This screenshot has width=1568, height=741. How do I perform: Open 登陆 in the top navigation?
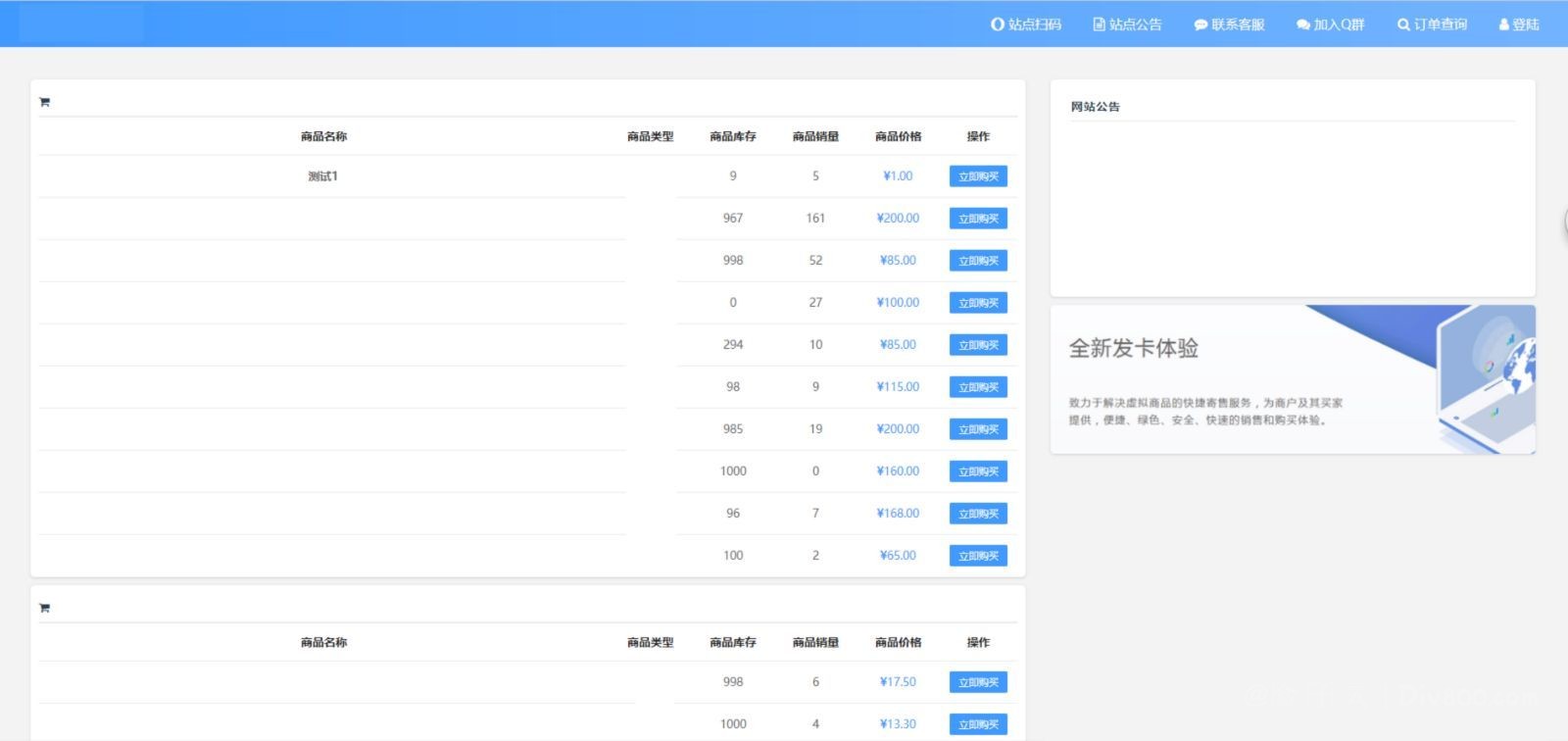click(x=1519, y=25)
